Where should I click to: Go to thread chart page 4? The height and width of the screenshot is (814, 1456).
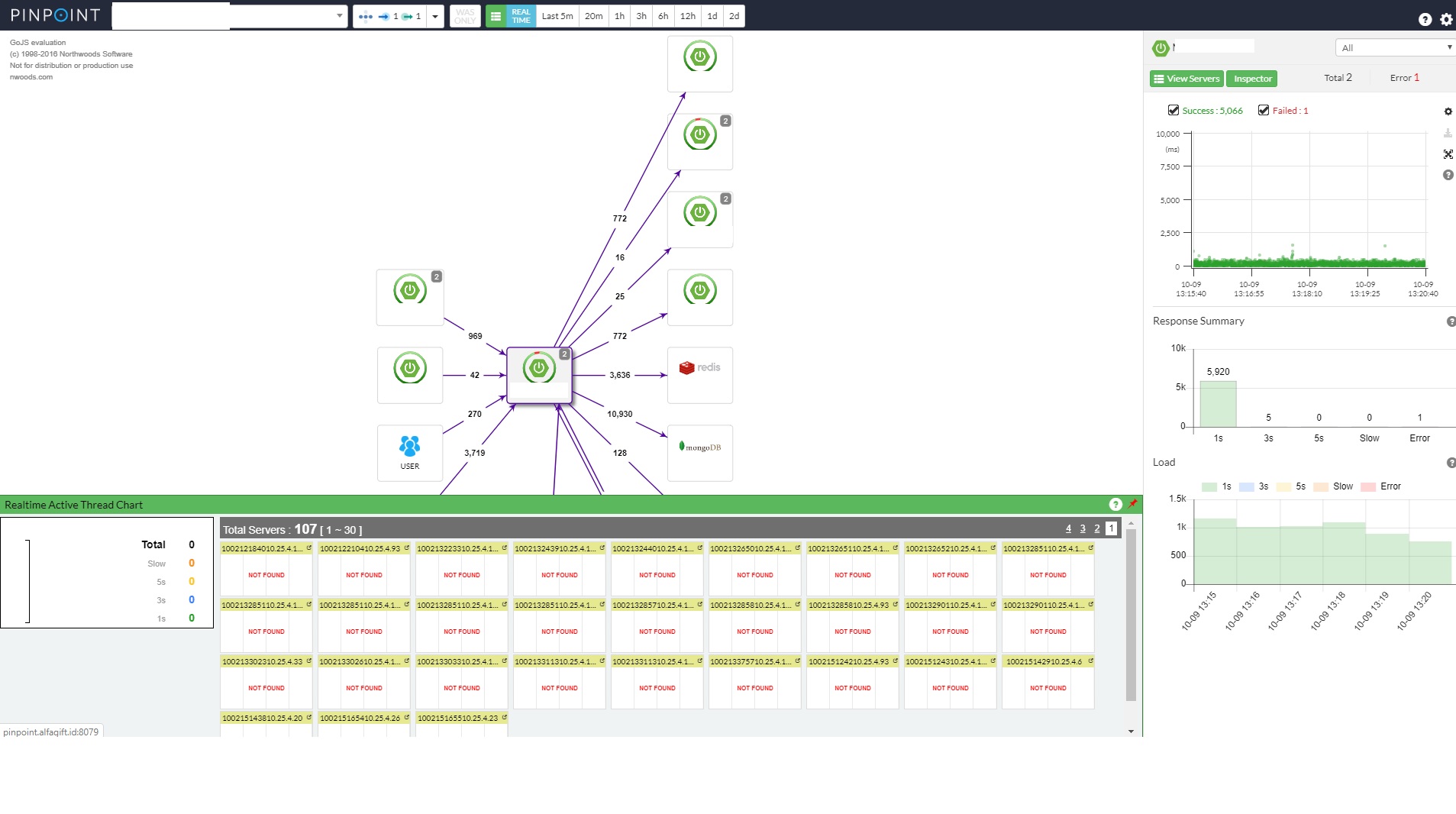(x=1068, y=528)
